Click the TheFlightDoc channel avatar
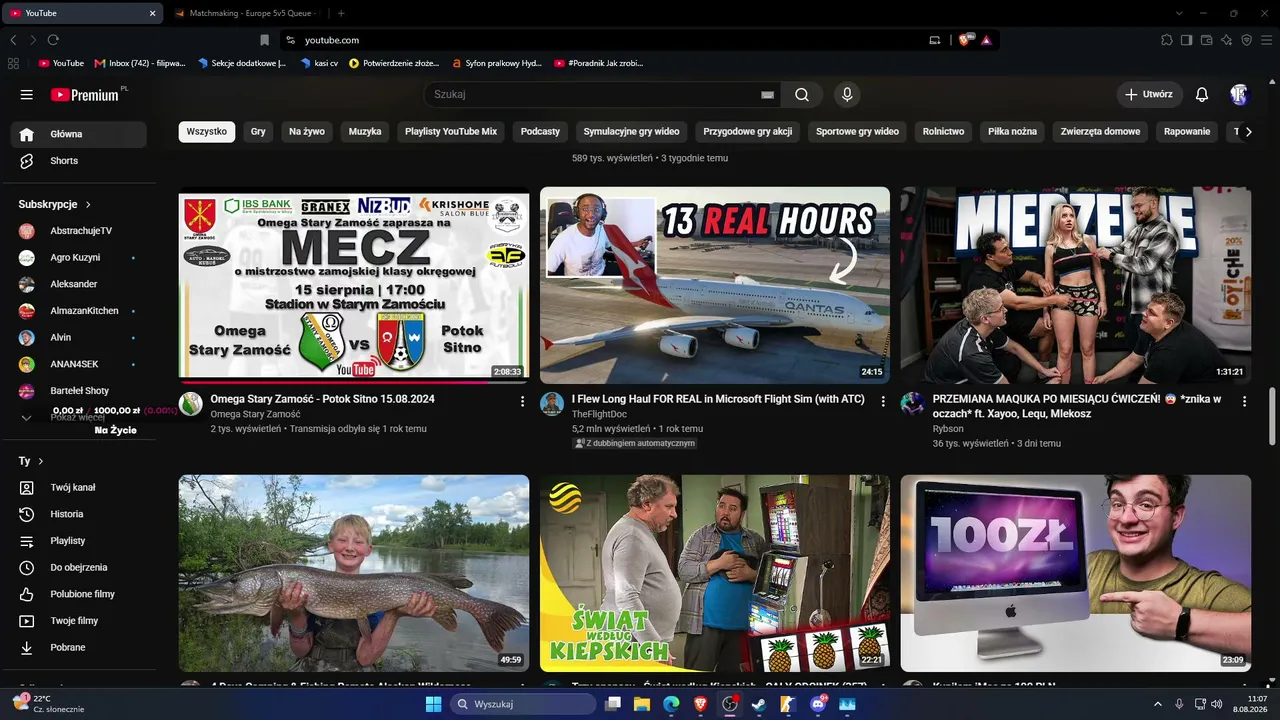This screenshot has width=1280, height=720. pos(552,404)
